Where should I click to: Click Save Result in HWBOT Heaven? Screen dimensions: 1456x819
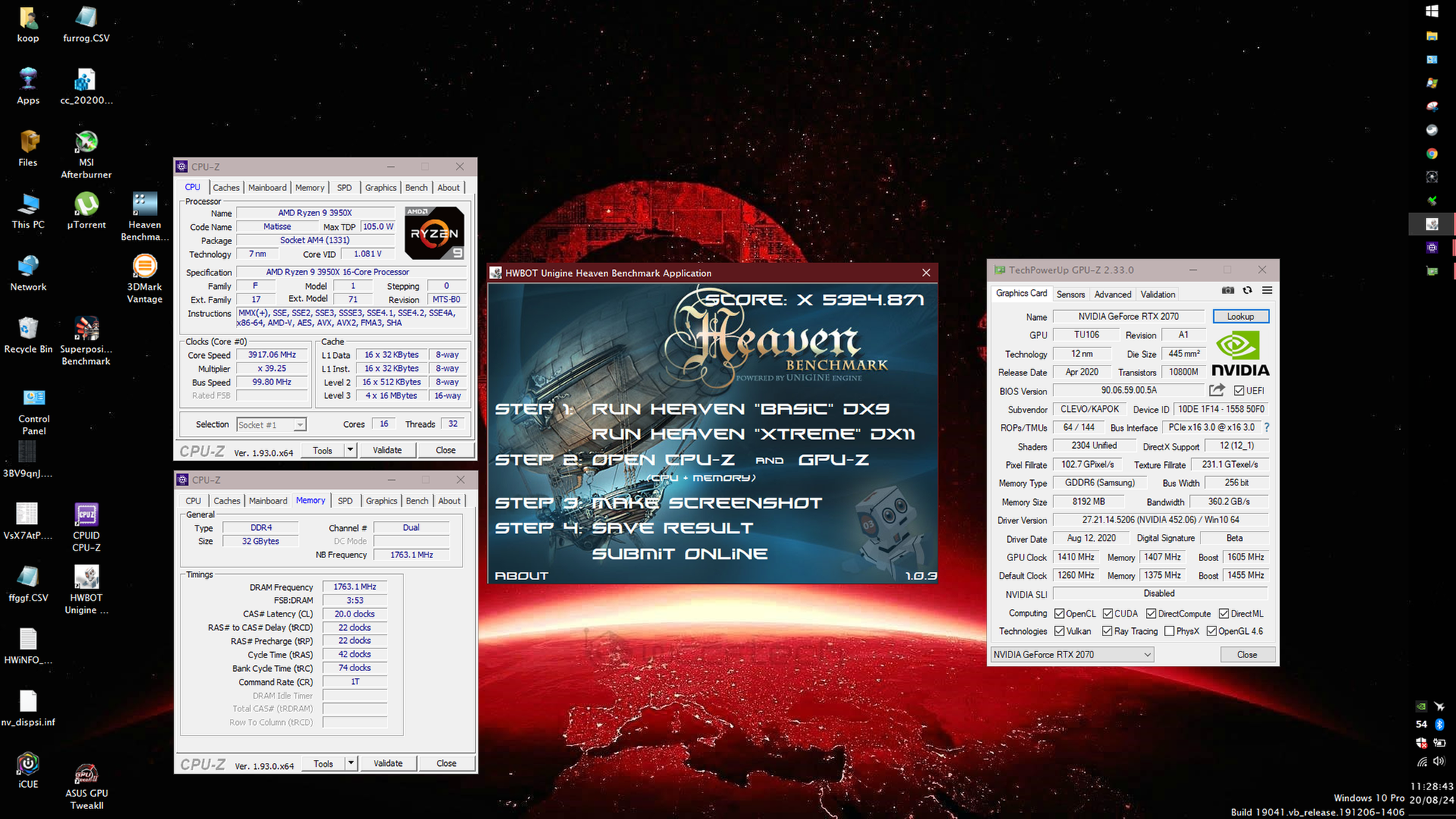672,528
